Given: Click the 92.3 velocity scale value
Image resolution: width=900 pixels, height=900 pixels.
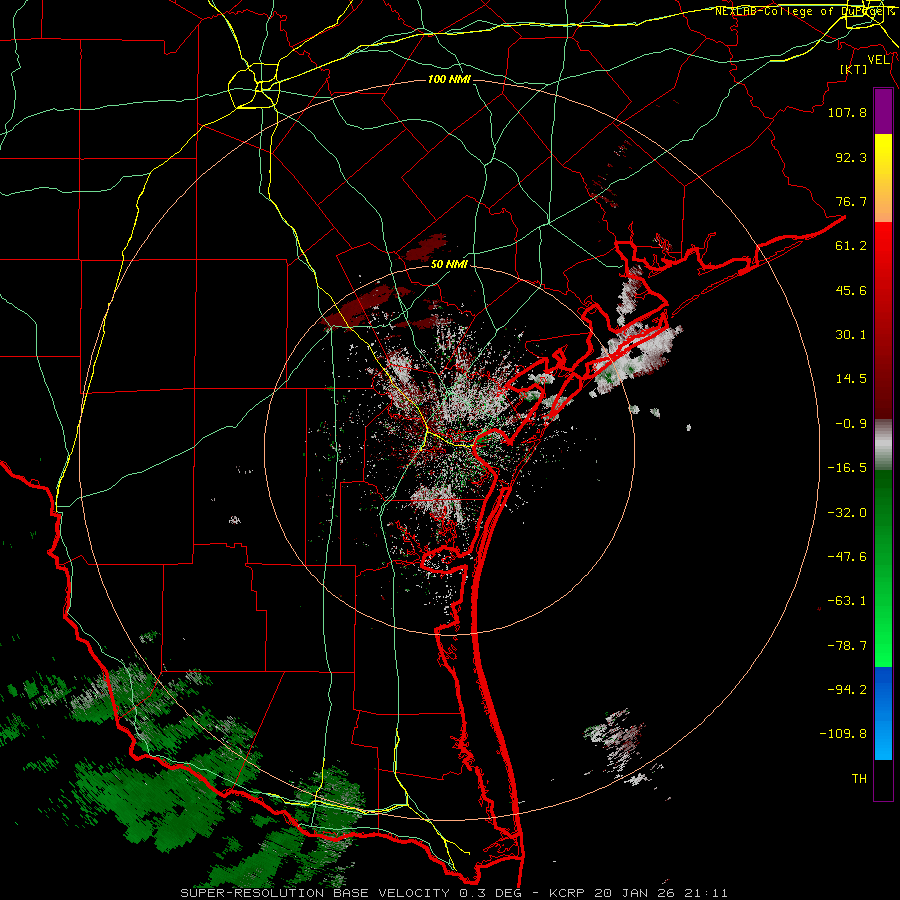Looking at the screenshot, I should (x=851, y=157).
